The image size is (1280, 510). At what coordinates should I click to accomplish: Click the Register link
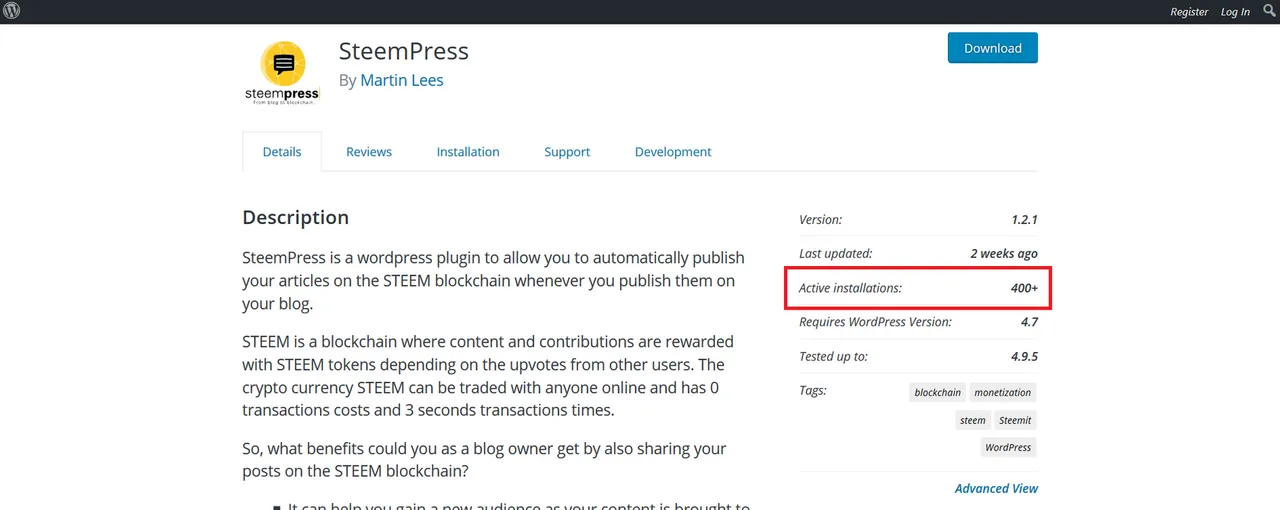pyautogui.click(x=1189, y=12)
